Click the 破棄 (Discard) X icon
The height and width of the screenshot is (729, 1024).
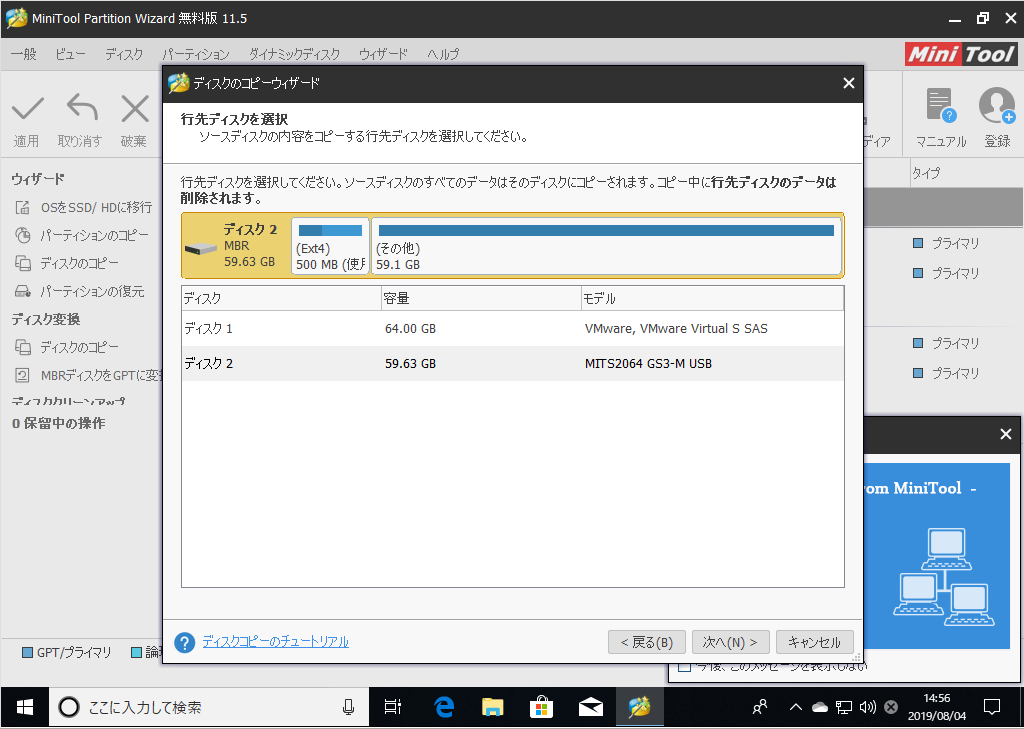(134, 110)
